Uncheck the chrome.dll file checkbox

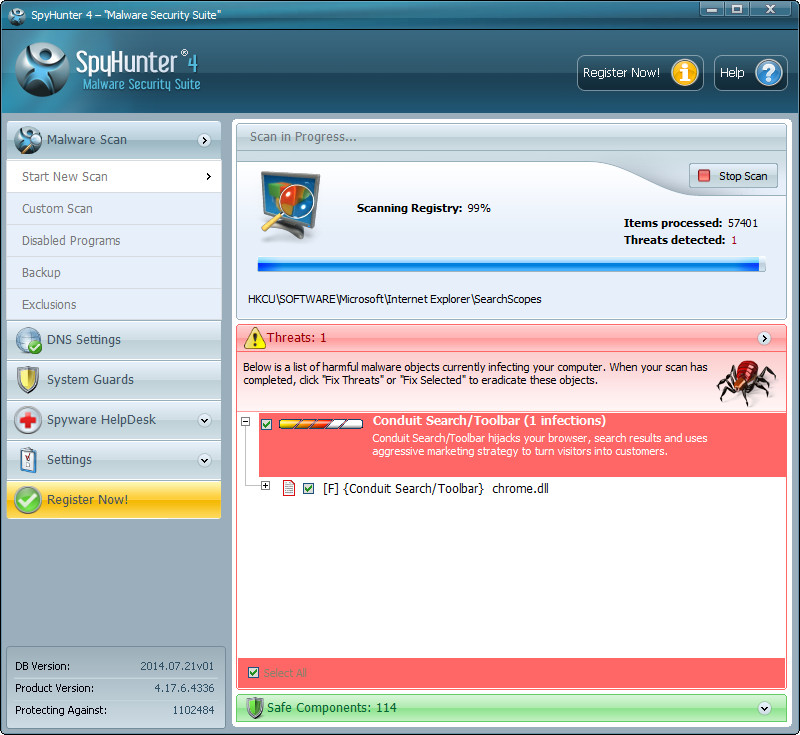click(308, 489)
